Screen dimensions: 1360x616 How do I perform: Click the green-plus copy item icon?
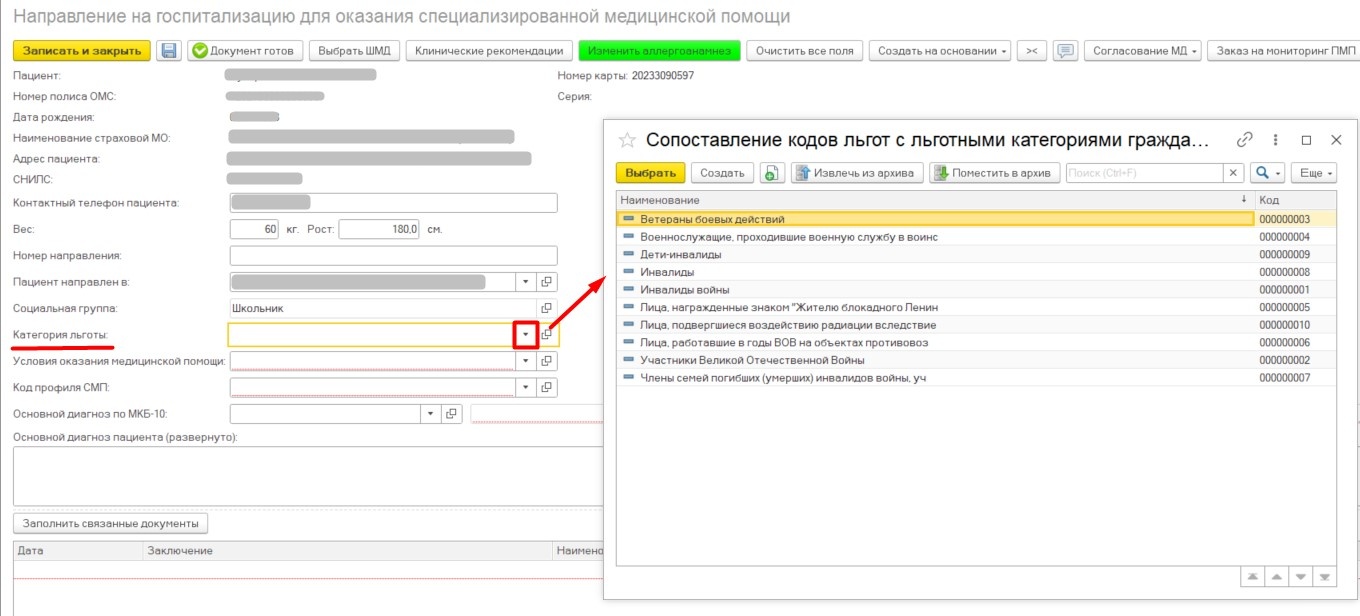tap(772, 173)
